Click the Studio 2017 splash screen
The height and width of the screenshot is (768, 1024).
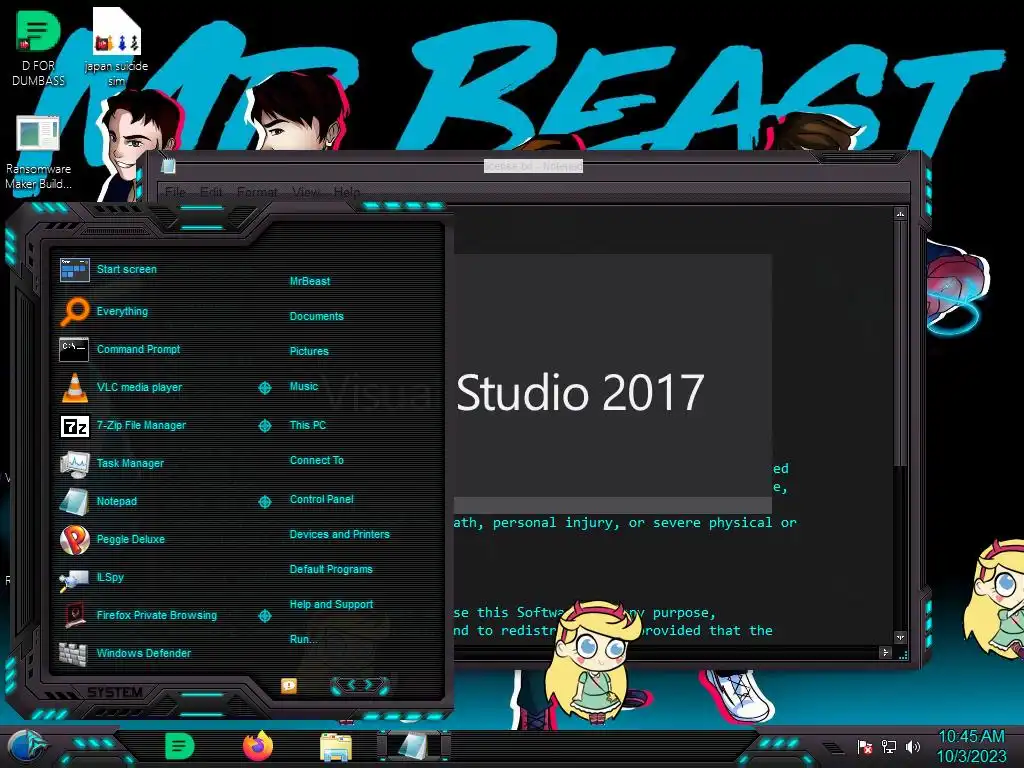[613, 383]
